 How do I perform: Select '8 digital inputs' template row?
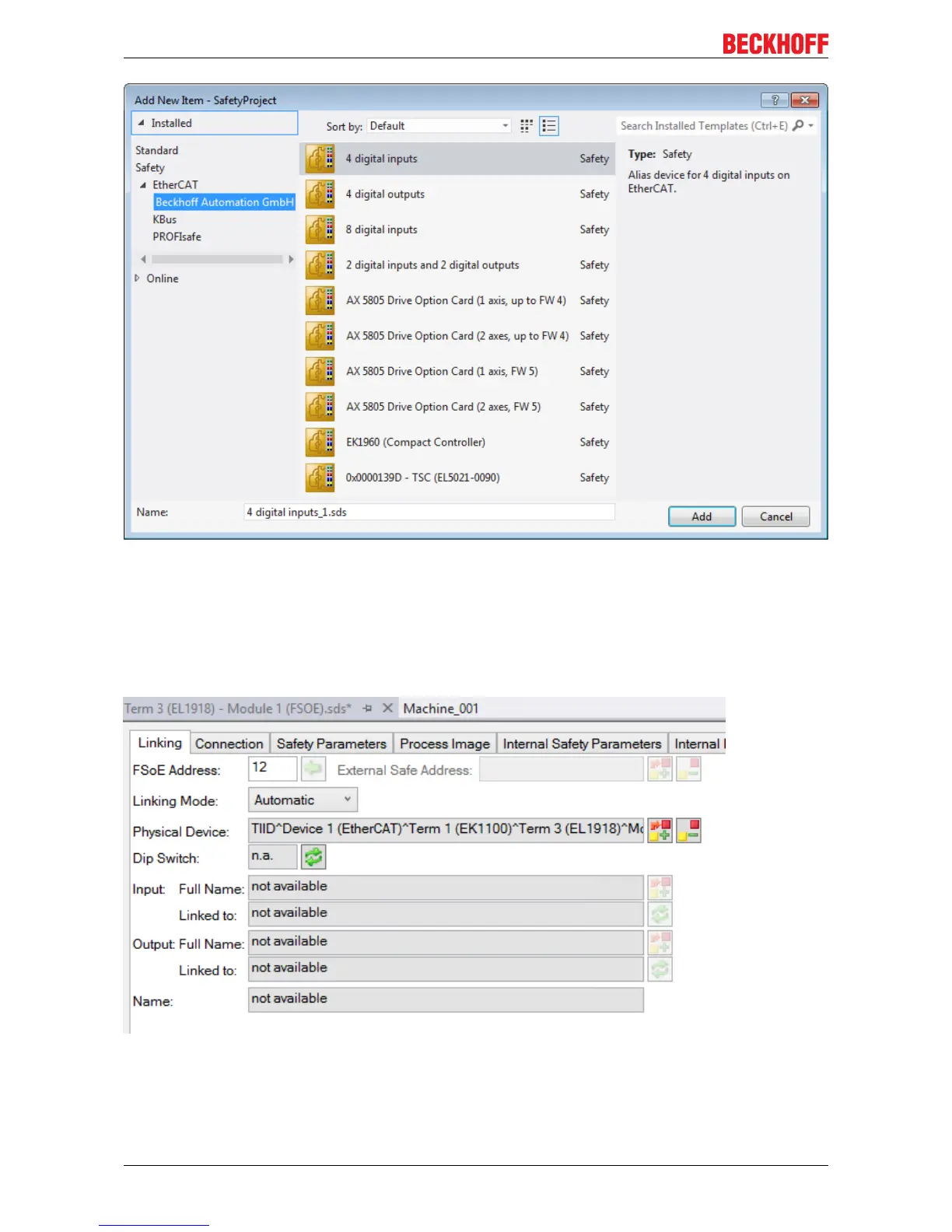coord(458,229)
